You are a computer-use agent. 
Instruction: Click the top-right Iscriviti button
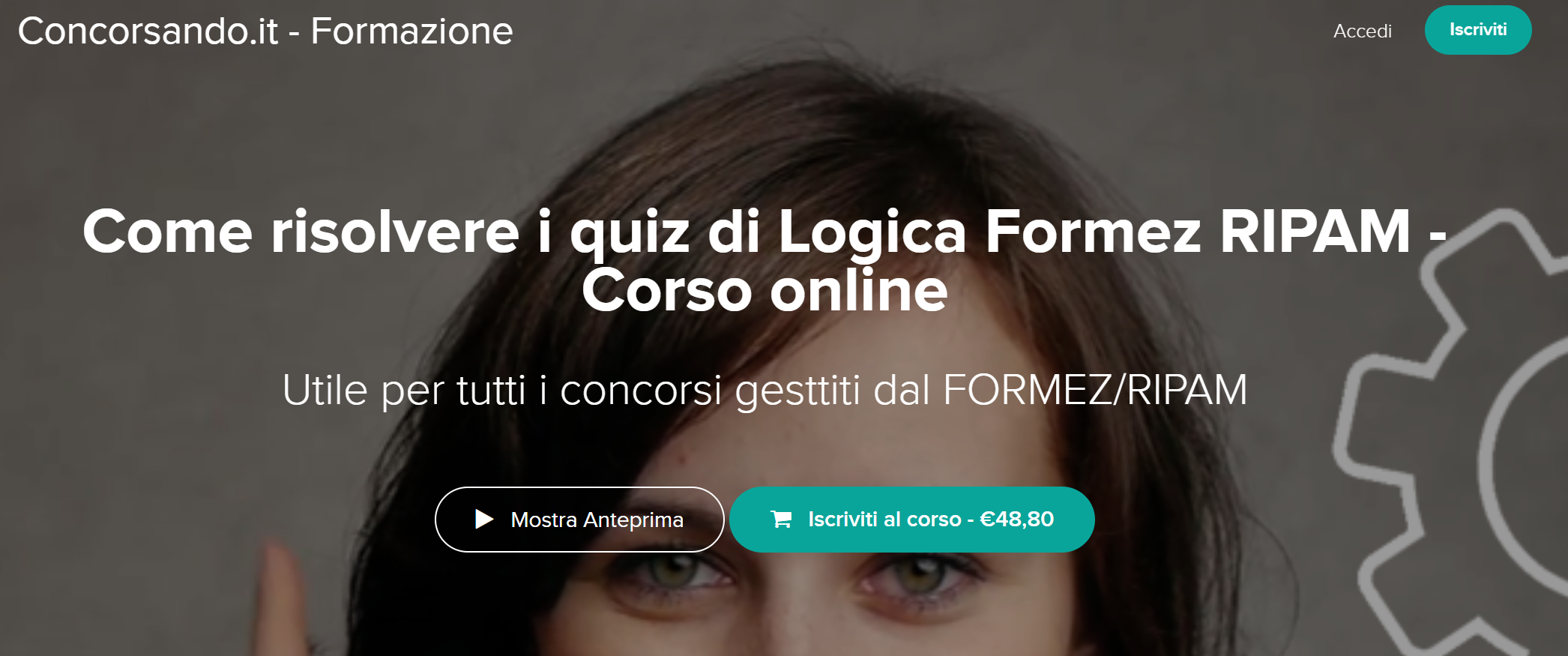pos(1477,30)
